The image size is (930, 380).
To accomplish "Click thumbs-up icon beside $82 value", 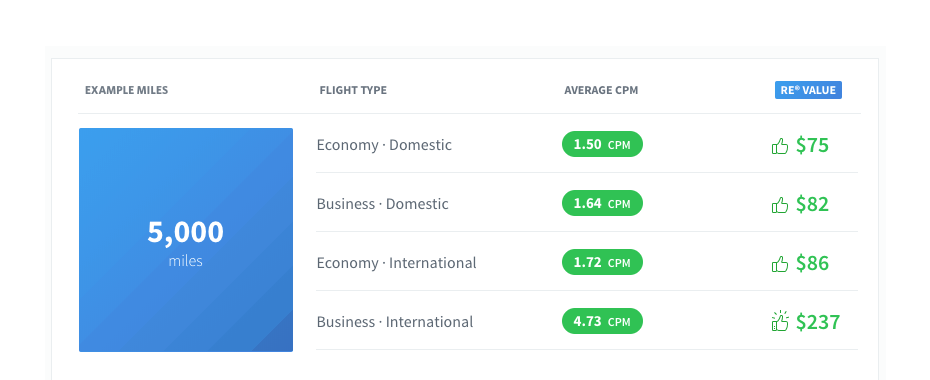I will pyautogui.click(x=780, y=205).
